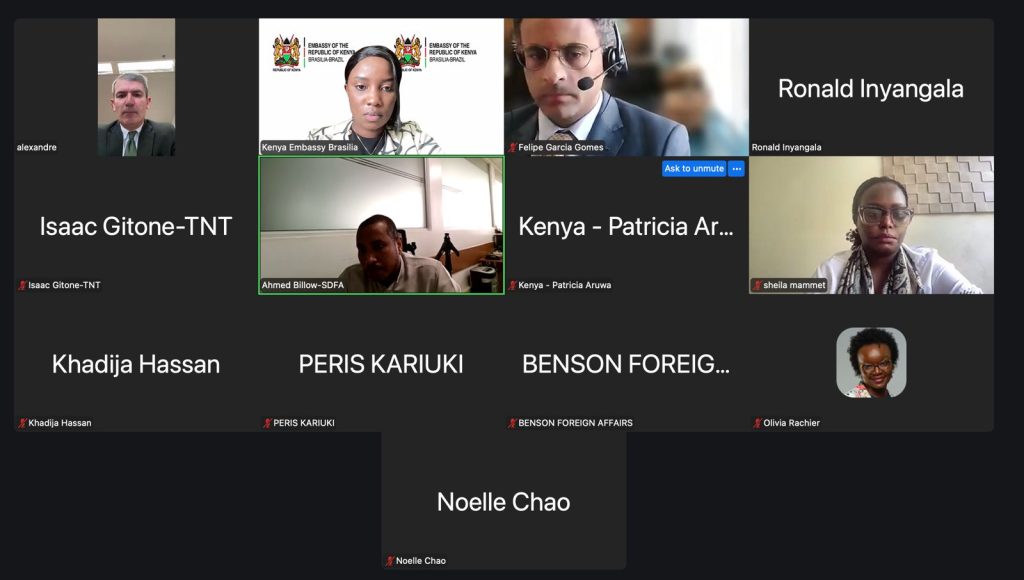
Task: Click muted mic icon beside Felipe Garcia Gomes
Action: click(x=513, y=148)
